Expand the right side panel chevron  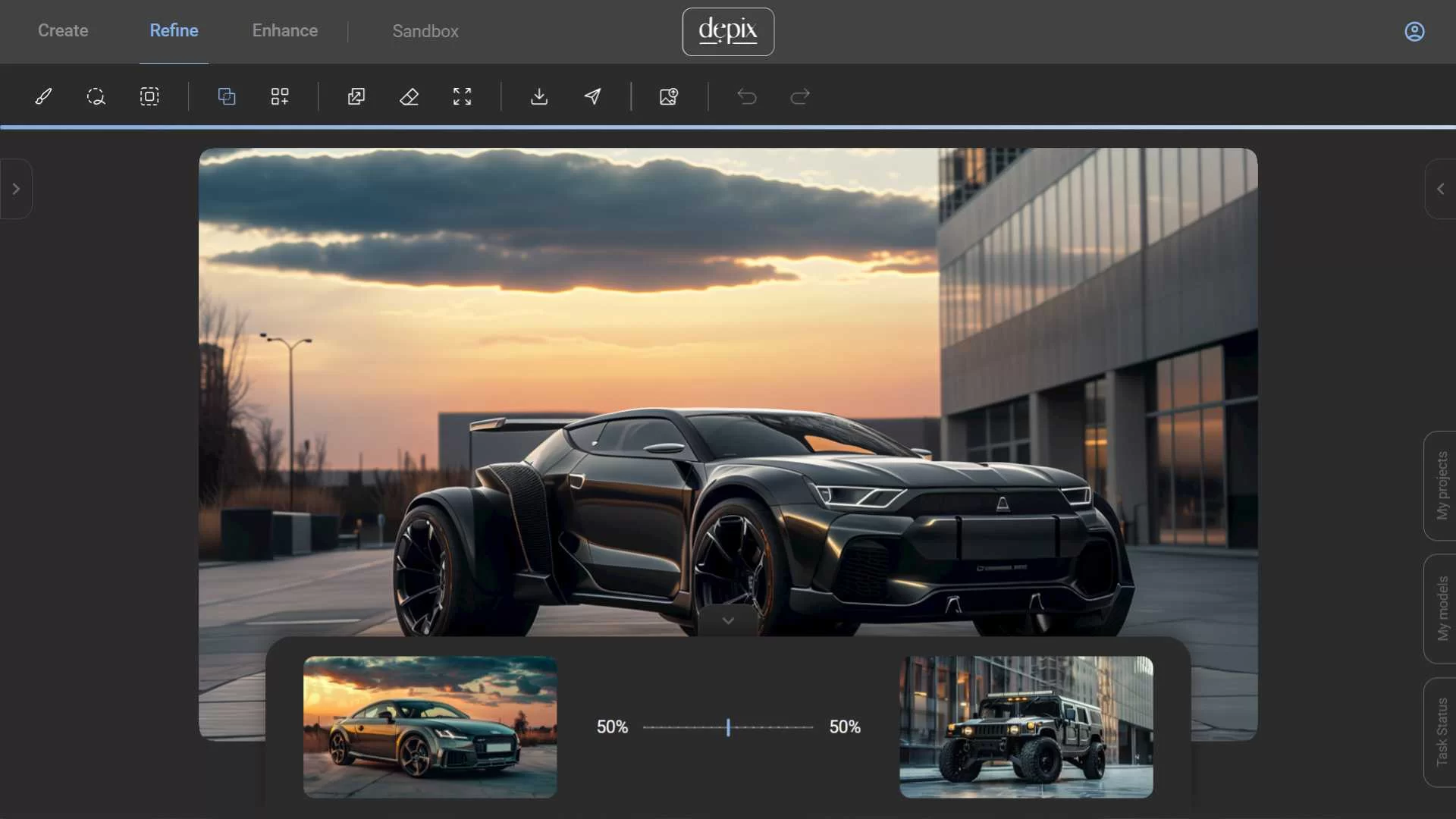(1440, 189)
